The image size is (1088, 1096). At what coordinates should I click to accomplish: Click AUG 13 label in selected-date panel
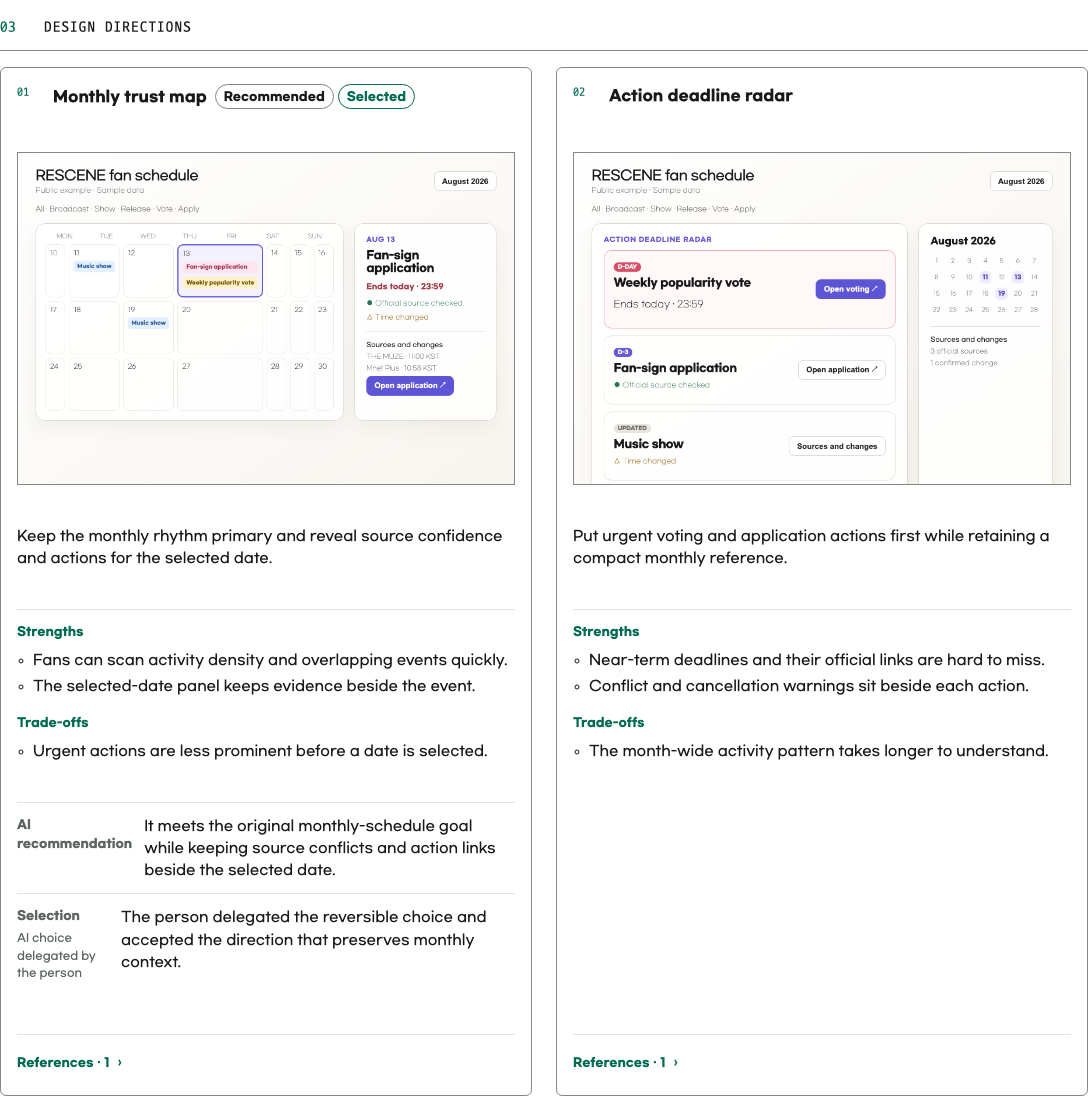click(x=381, y=239)
